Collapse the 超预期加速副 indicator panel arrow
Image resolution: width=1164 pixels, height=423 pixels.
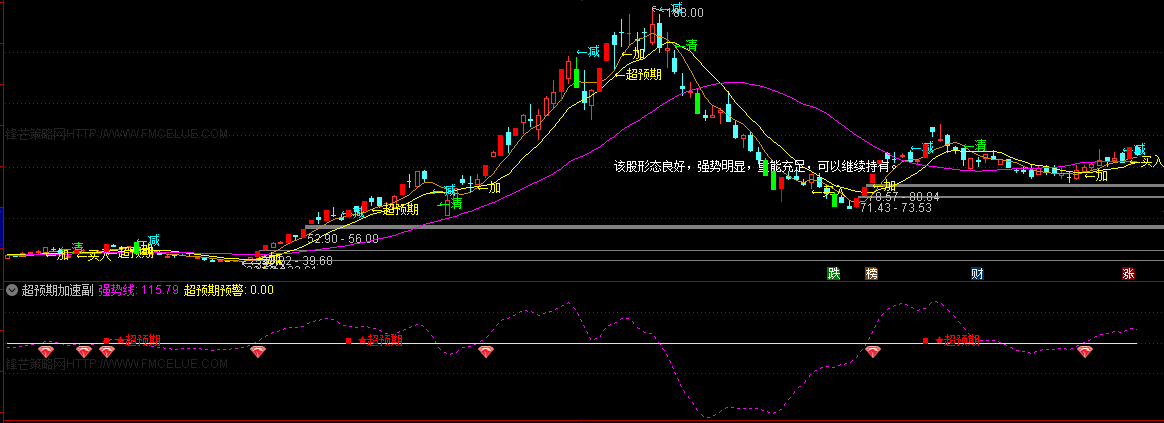[12, 290]
